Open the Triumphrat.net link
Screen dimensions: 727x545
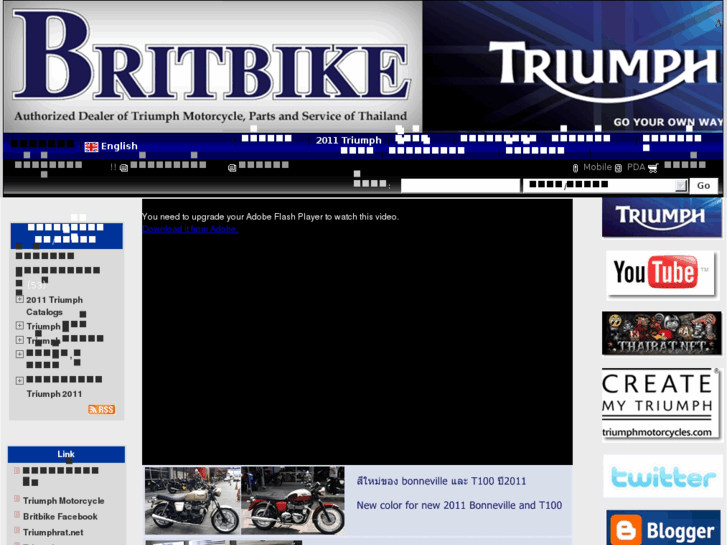tap(53, 532)
